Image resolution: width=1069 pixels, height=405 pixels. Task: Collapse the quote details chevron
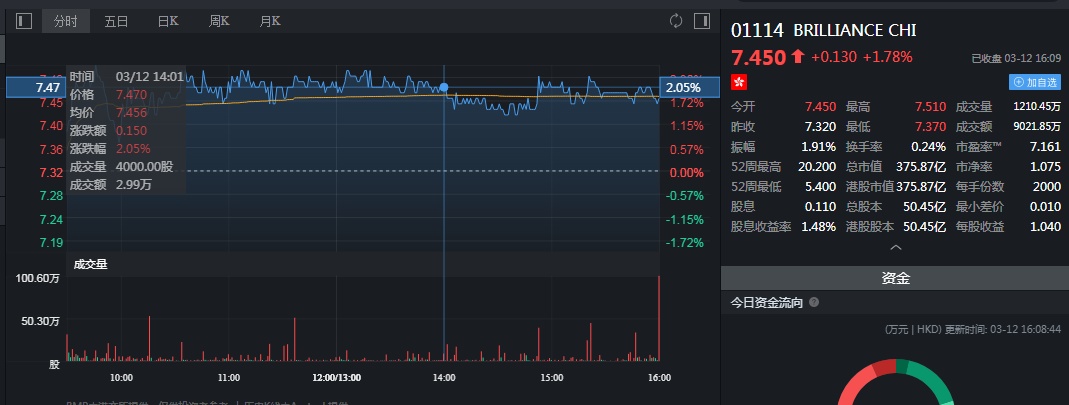click(895, 247)
